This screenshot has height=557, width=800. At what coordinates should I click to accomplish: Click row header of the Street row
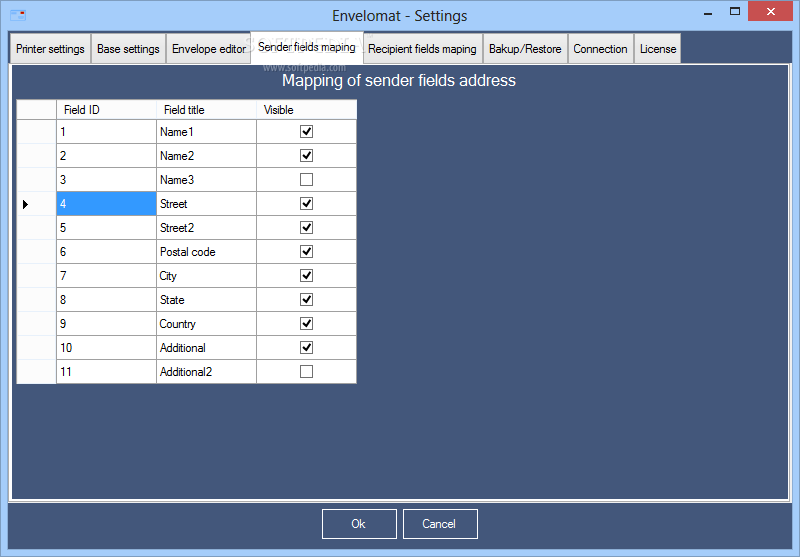tap(36, 204)
